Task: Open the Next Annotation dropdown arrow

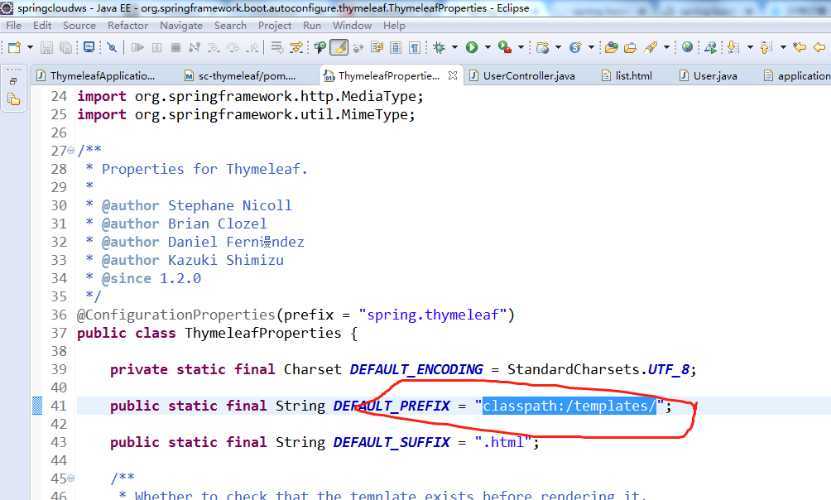Action: pyautogui.click(x=750, y=47)
